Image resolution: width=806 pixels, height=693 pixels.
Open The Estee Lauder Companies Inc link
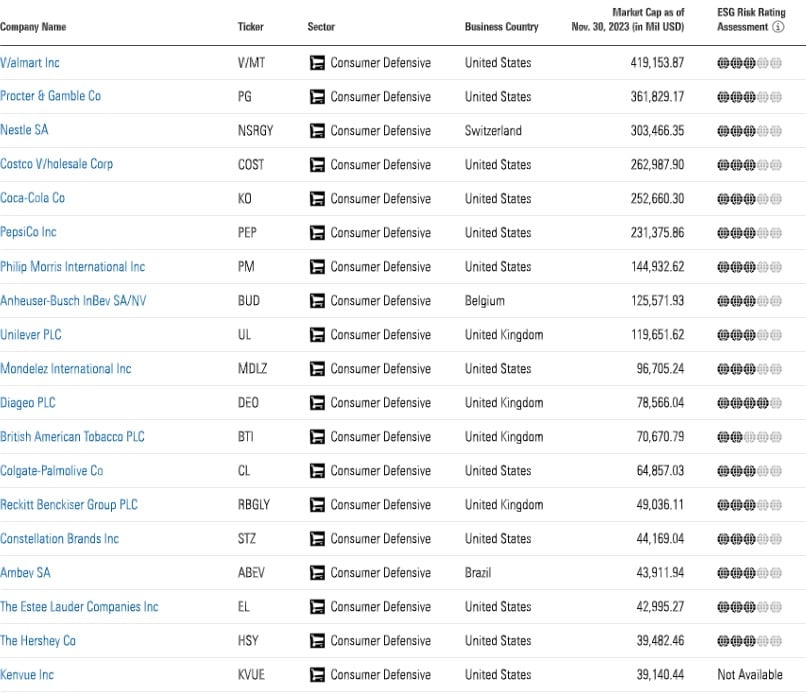(79, 607)
